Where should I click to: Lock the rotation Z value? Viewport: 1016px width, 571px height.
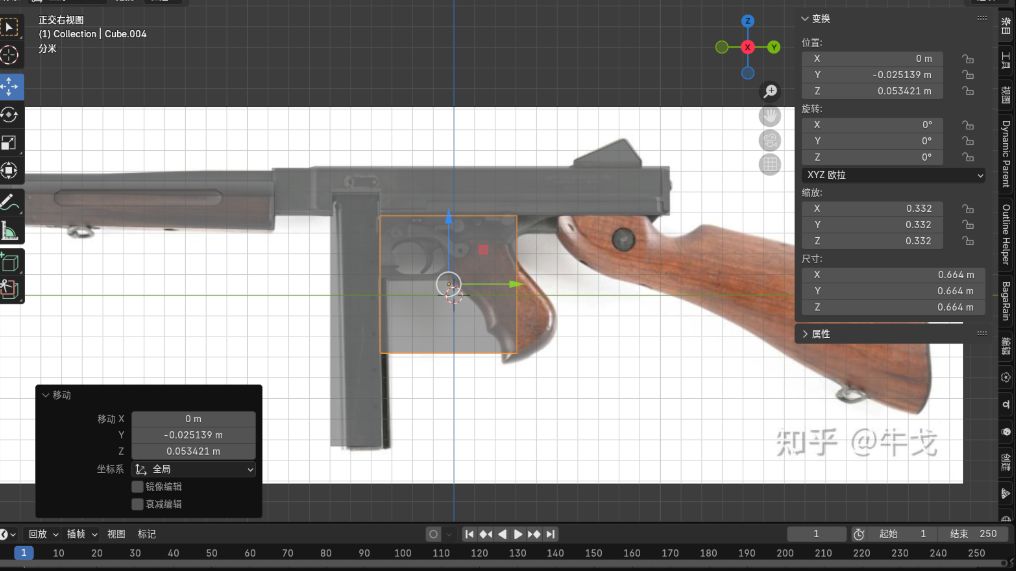coord(968,157)
